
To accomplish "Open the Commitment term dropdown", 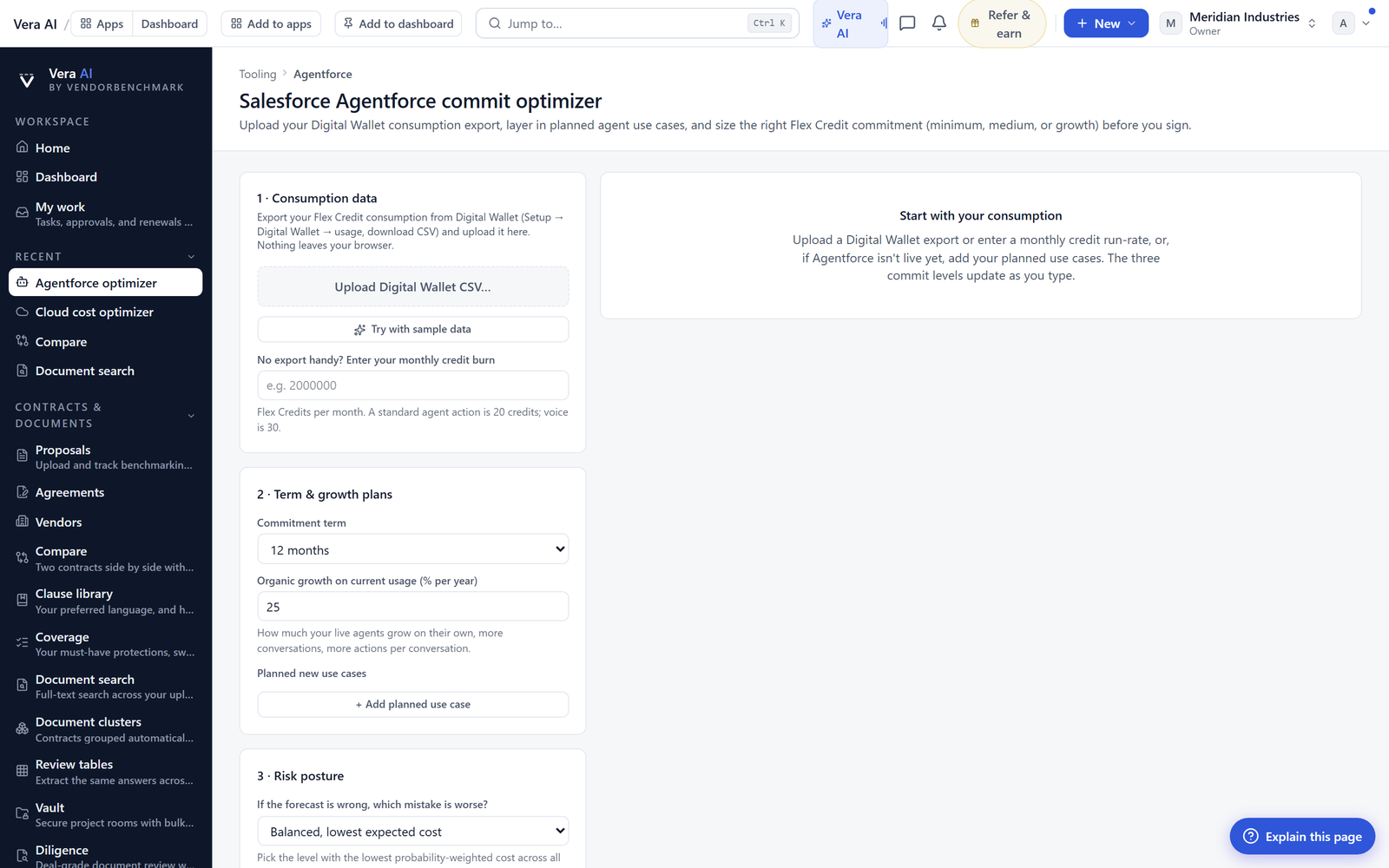I will 413,549.
